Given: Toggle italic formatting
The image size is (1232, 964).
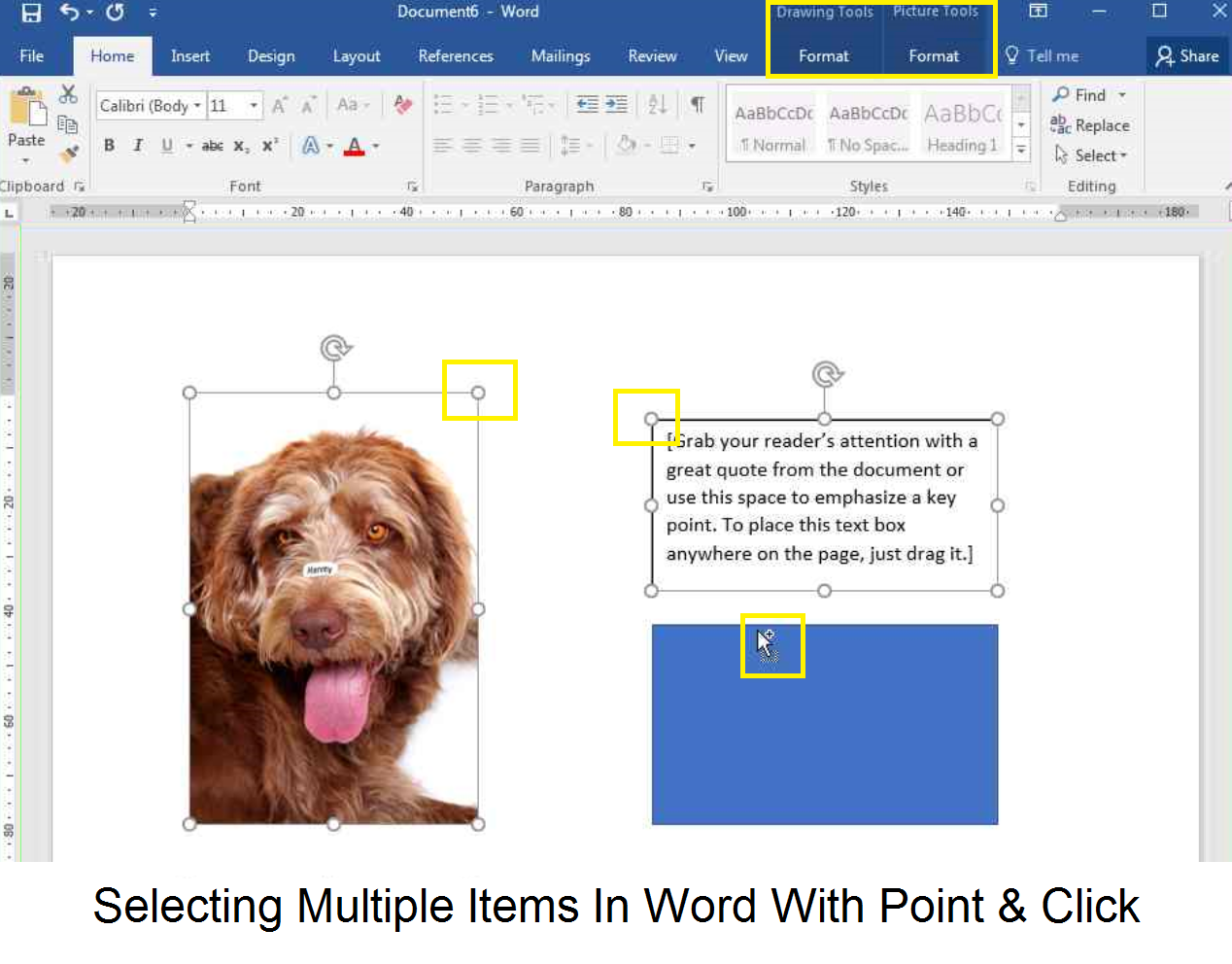Looking at the screenshot, I should click(136, 146).
